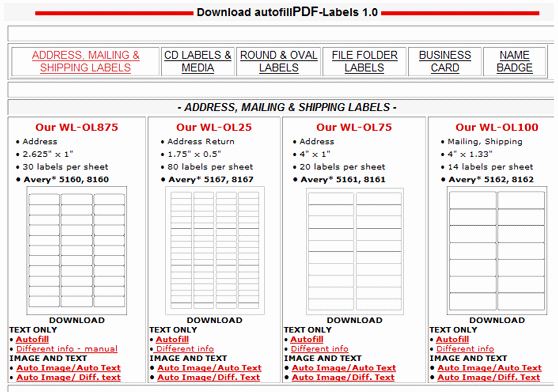Screen dimensions: 558x392
Task: Open Auto Image/Auto Text for WL-OL25
Action: click(x=209, y=368)
